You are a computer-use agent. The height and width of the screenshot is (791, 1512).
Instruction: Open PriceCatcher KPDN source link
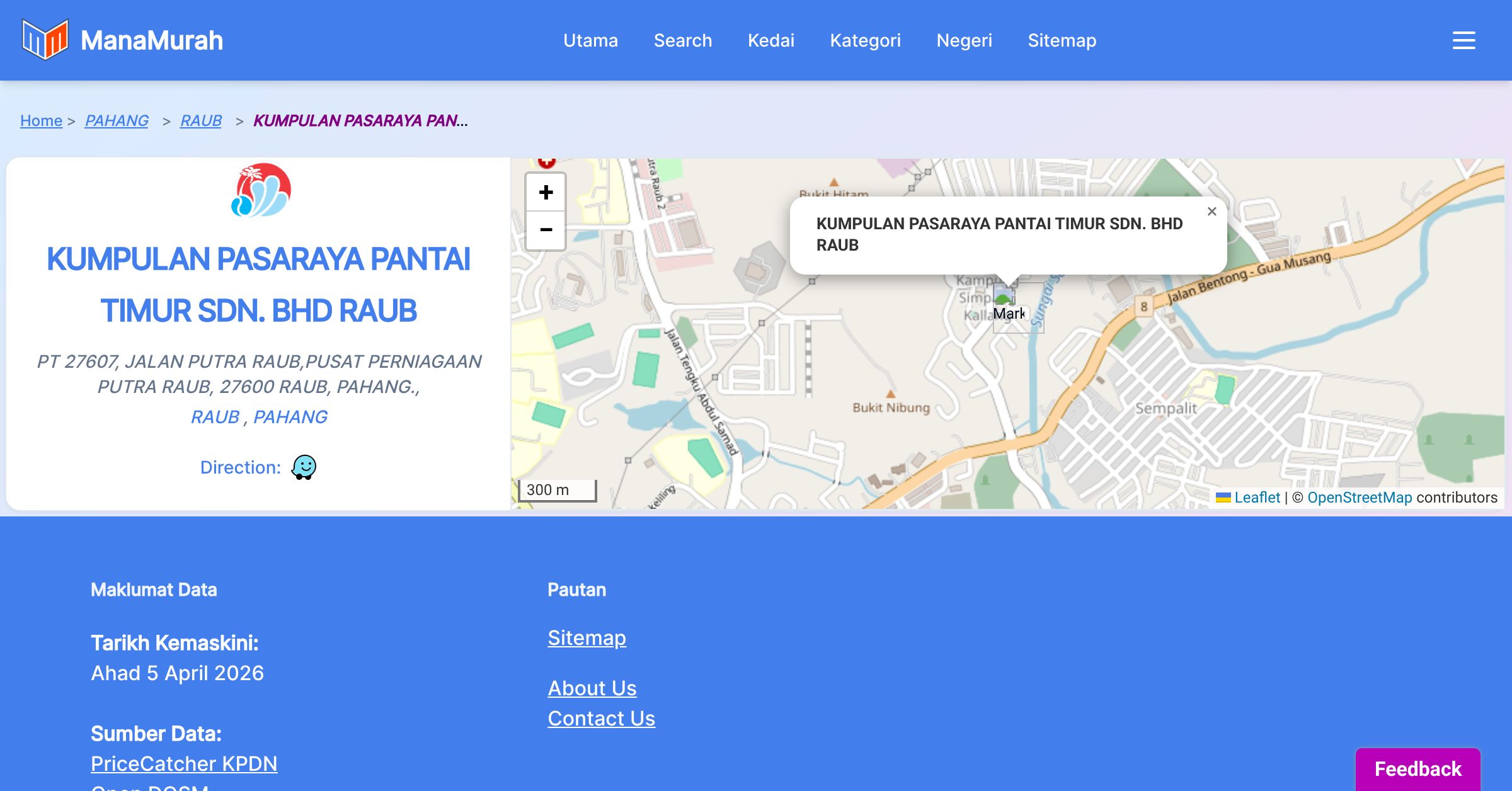[x=184, y=763]
